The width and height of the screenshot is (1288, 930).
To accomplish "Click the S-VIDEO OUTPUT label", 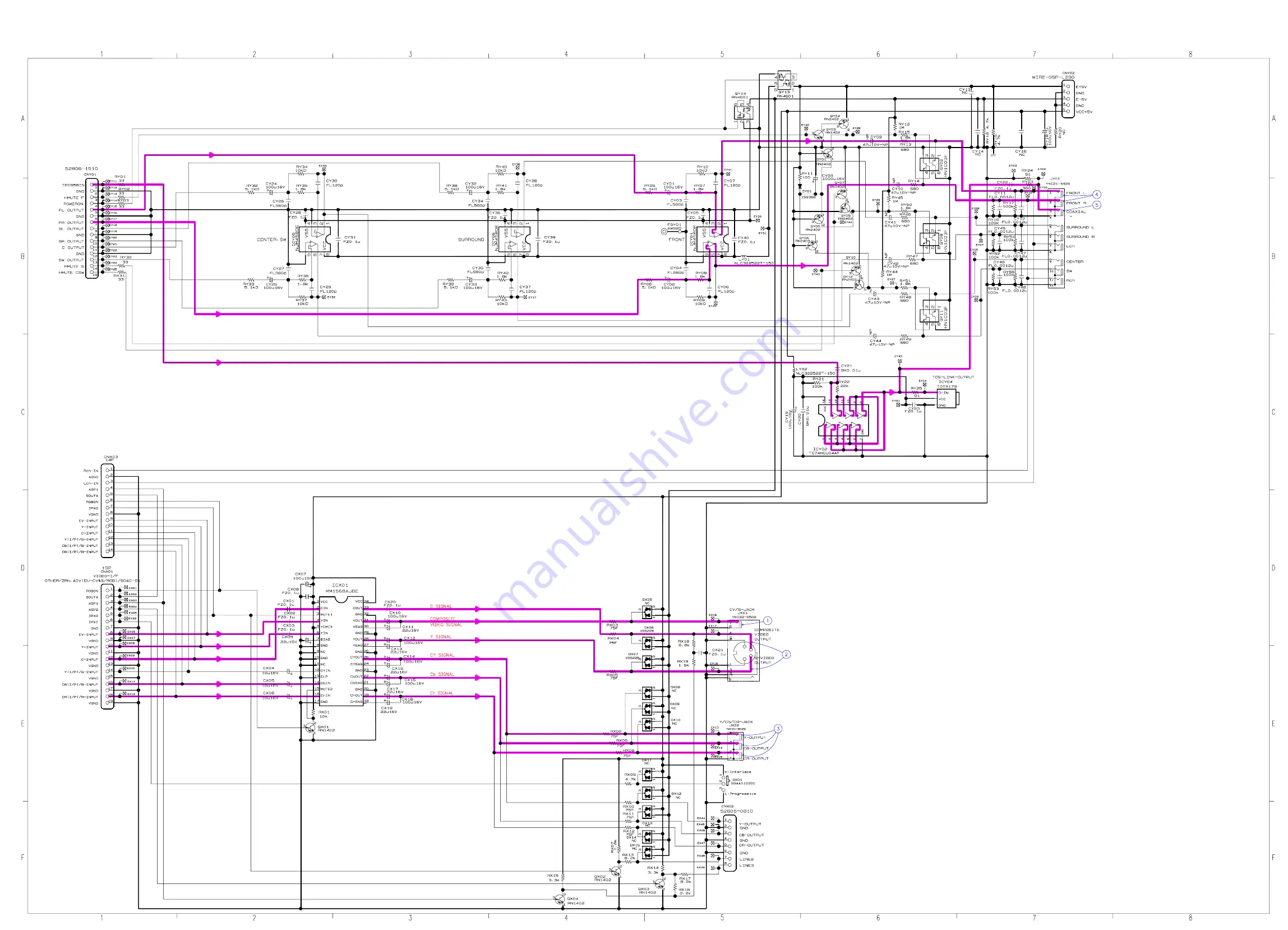I will point(764,660).
